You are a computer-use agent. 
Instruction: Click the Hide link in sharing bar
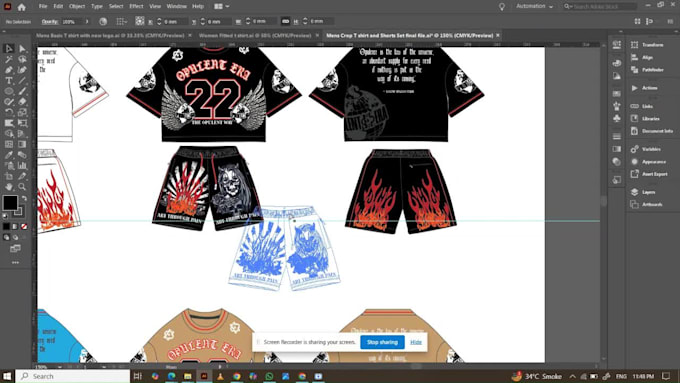click(x=416, y=342)
